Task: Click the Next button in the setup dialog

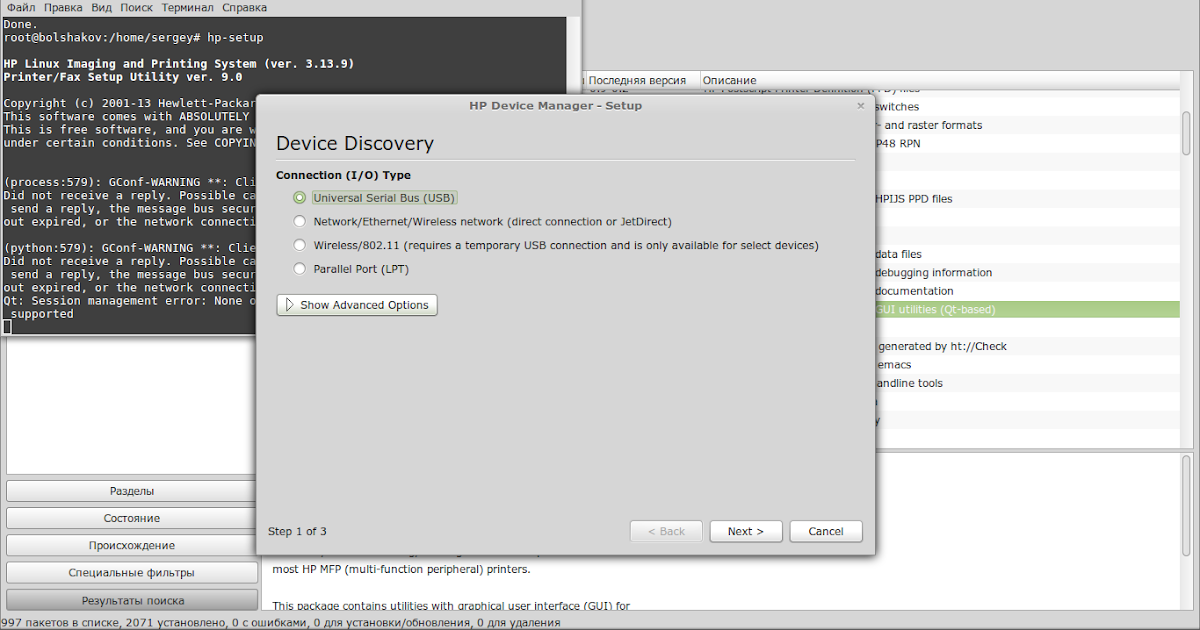Action: point(746,531)
